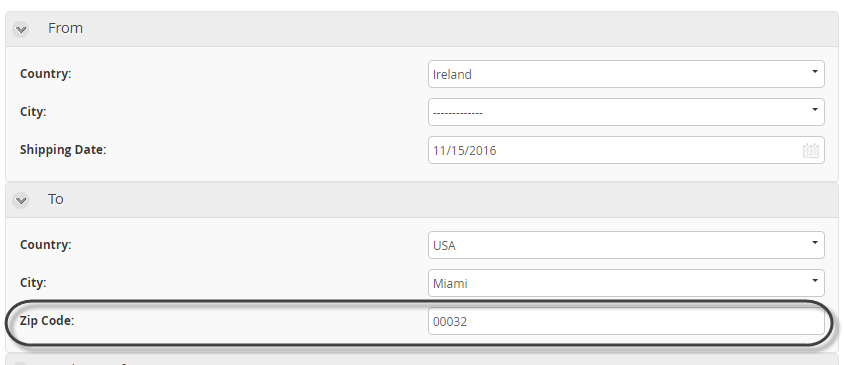Screen dimensions: 844x365
Task: Click the Zip Code label
Action: [47, 321]
